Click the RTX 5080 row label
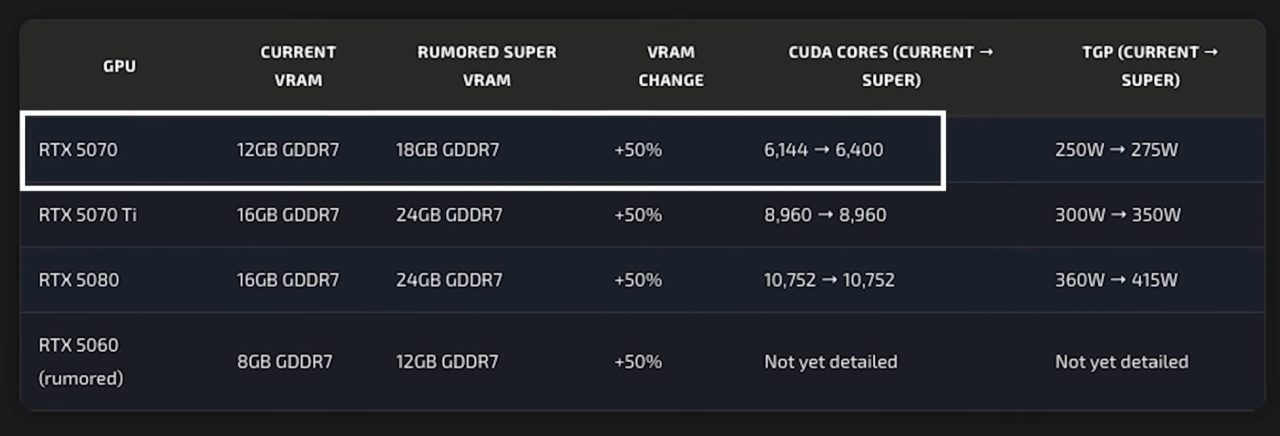 click(78, 280)
